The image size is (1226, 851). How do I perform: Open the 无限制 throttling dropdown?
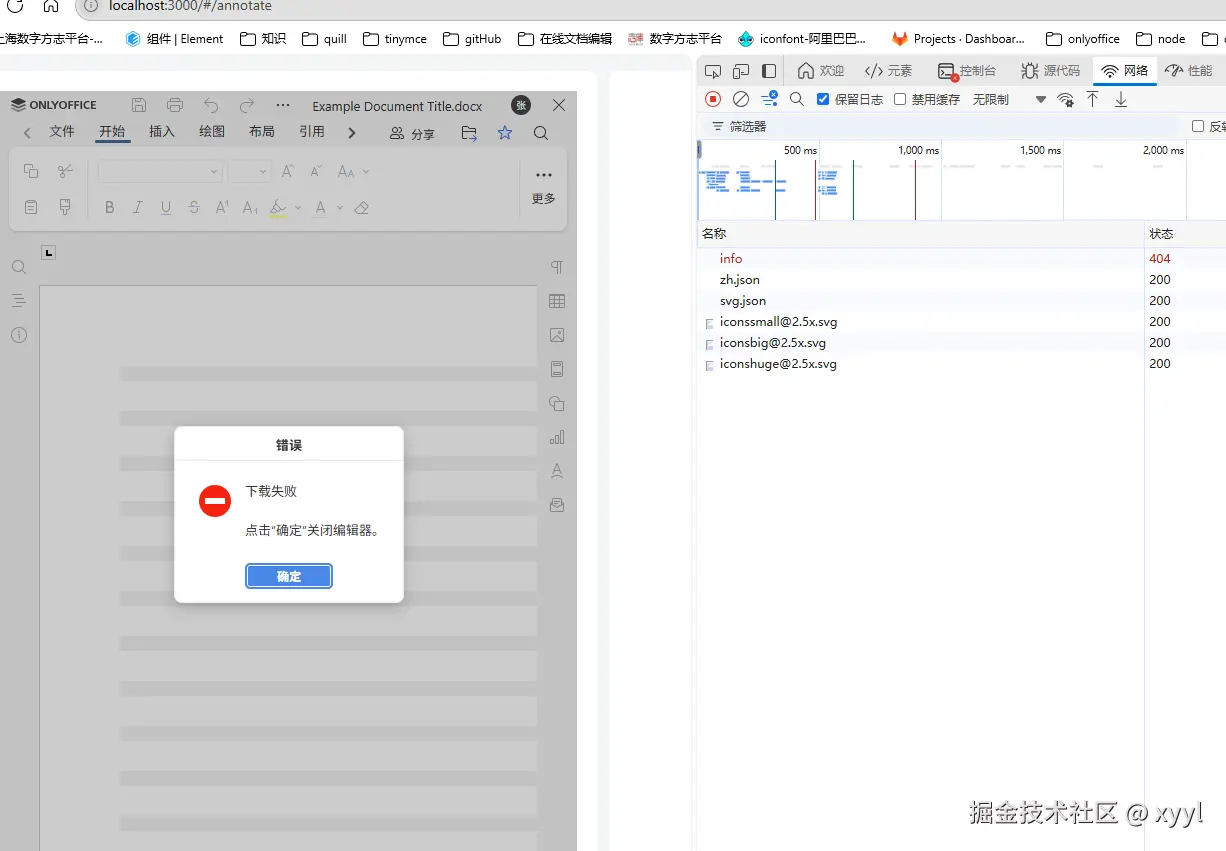tap(1009, 99)
